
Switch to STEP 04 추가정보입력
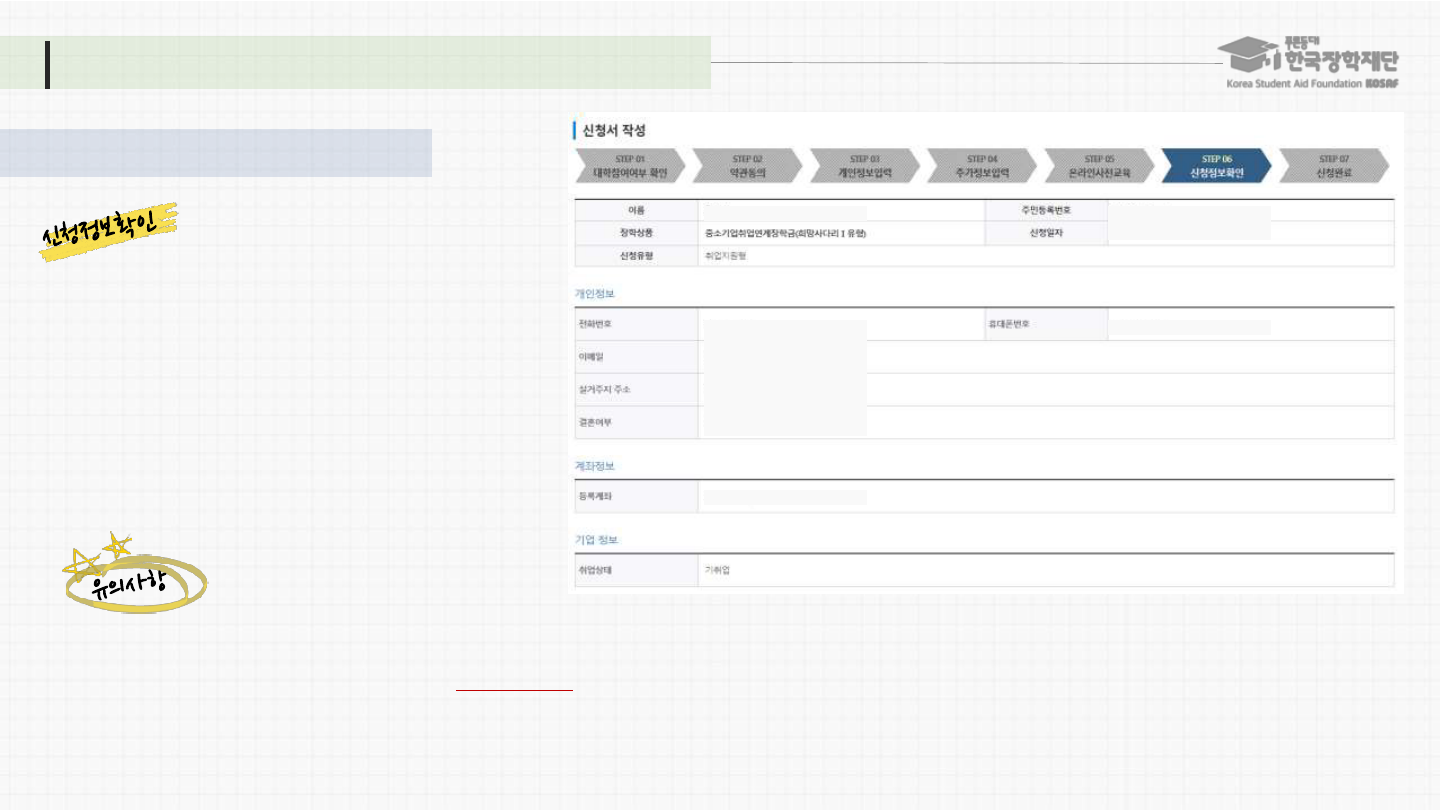click(x=982, y=166)
